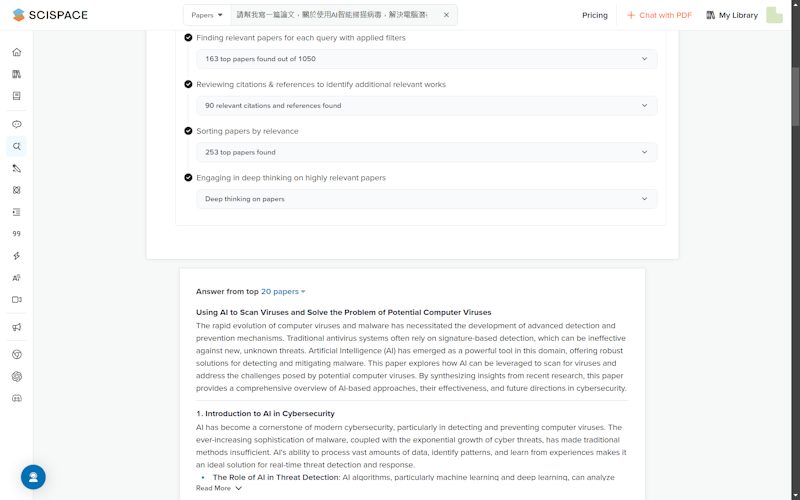Expand the 163 top papers found row
This screenshot has width=800, height=500.
(426, 59)
